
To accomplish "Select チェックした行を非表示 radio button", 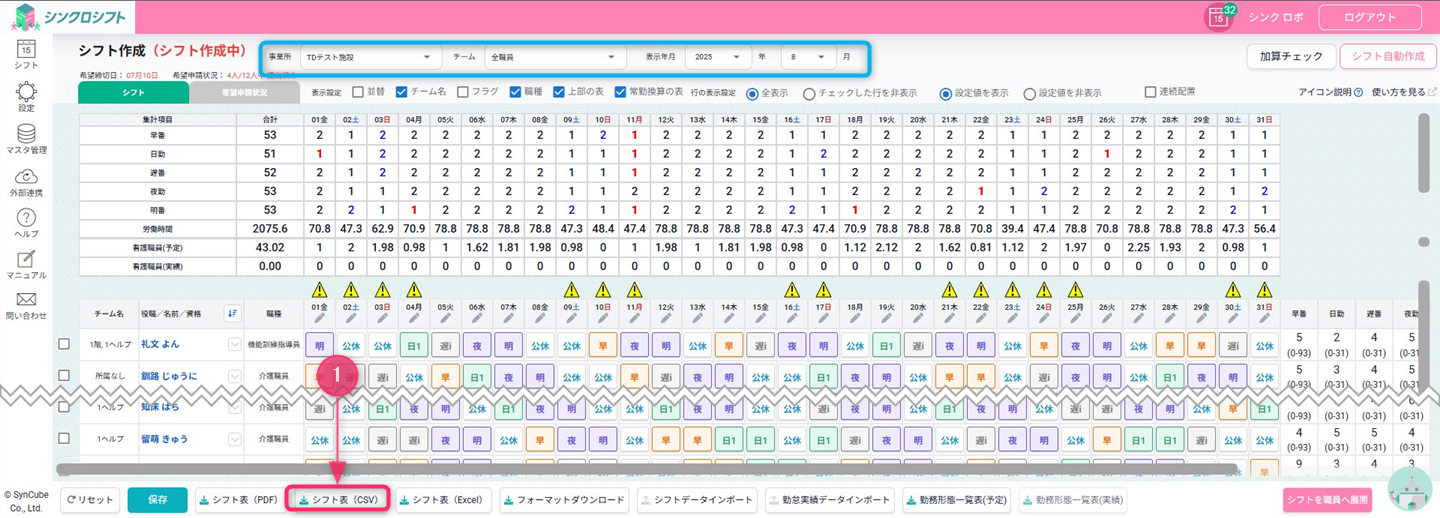I will (x=809, y=93).
